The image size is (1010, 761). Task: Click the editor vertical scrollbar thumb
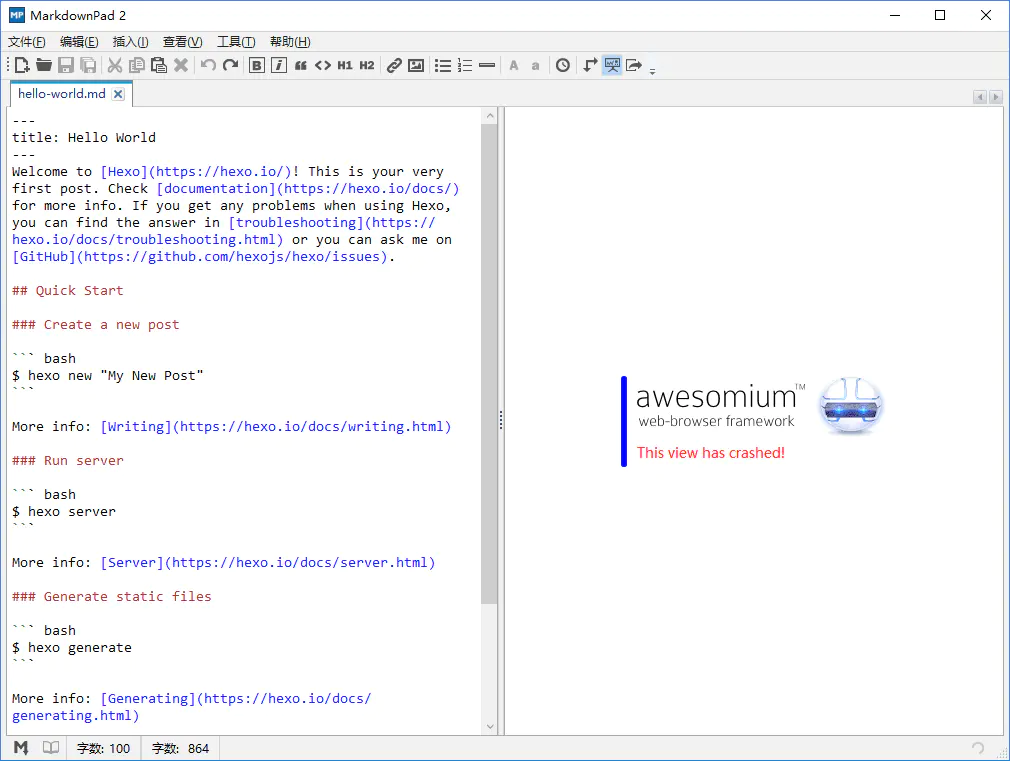490,364
